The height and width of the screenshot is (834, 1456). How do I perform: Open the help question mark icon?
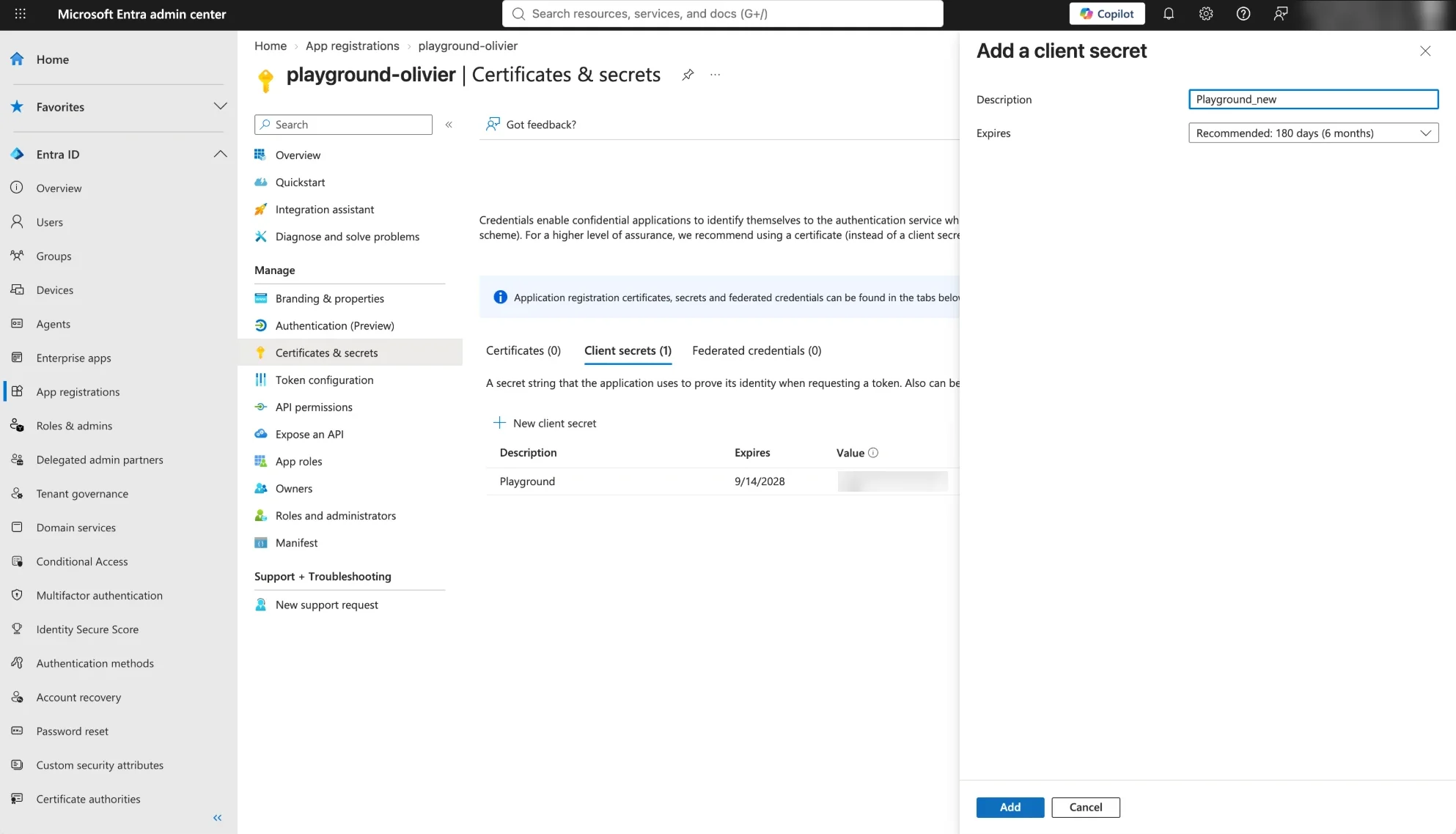pos(1243,14)
